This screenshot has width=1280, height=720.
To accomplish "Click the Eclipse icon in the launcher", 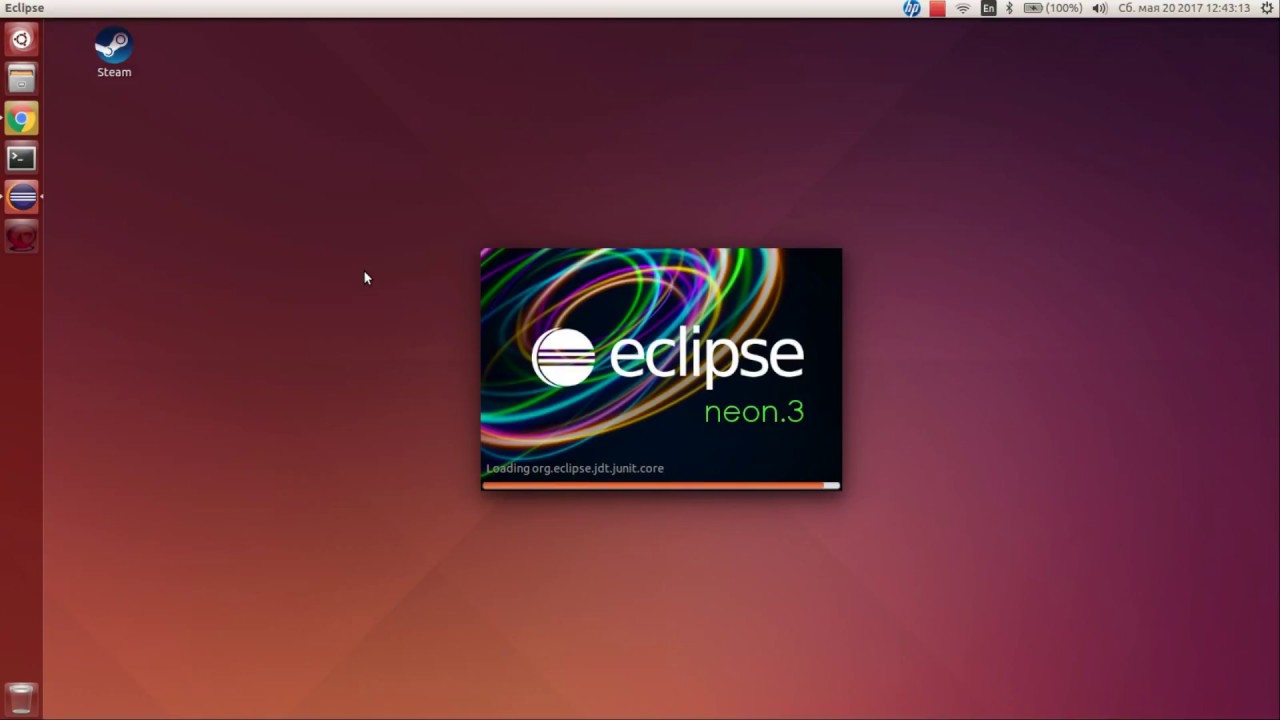I will click(21, 197).
